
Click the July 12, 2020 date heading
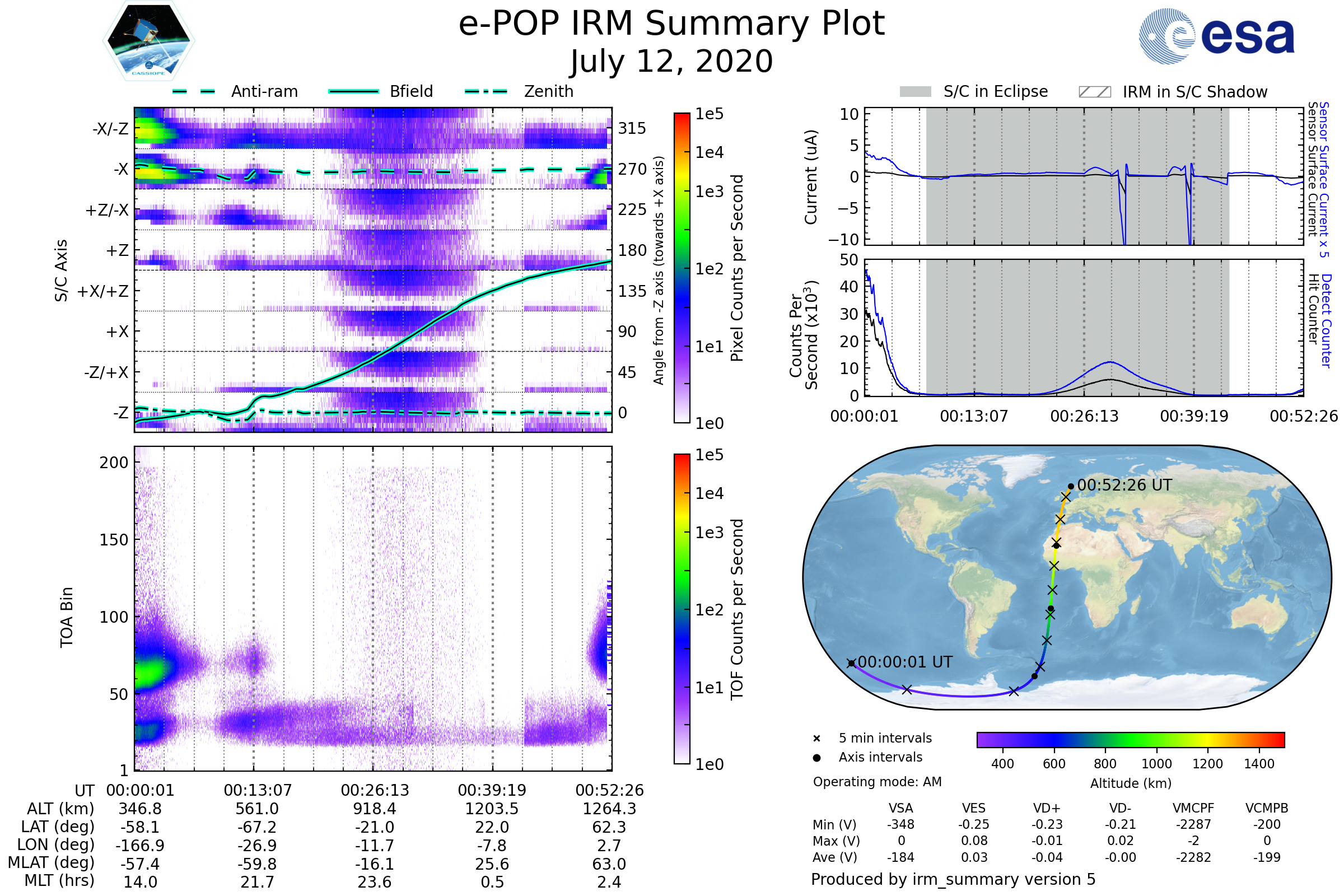point(671,62)
